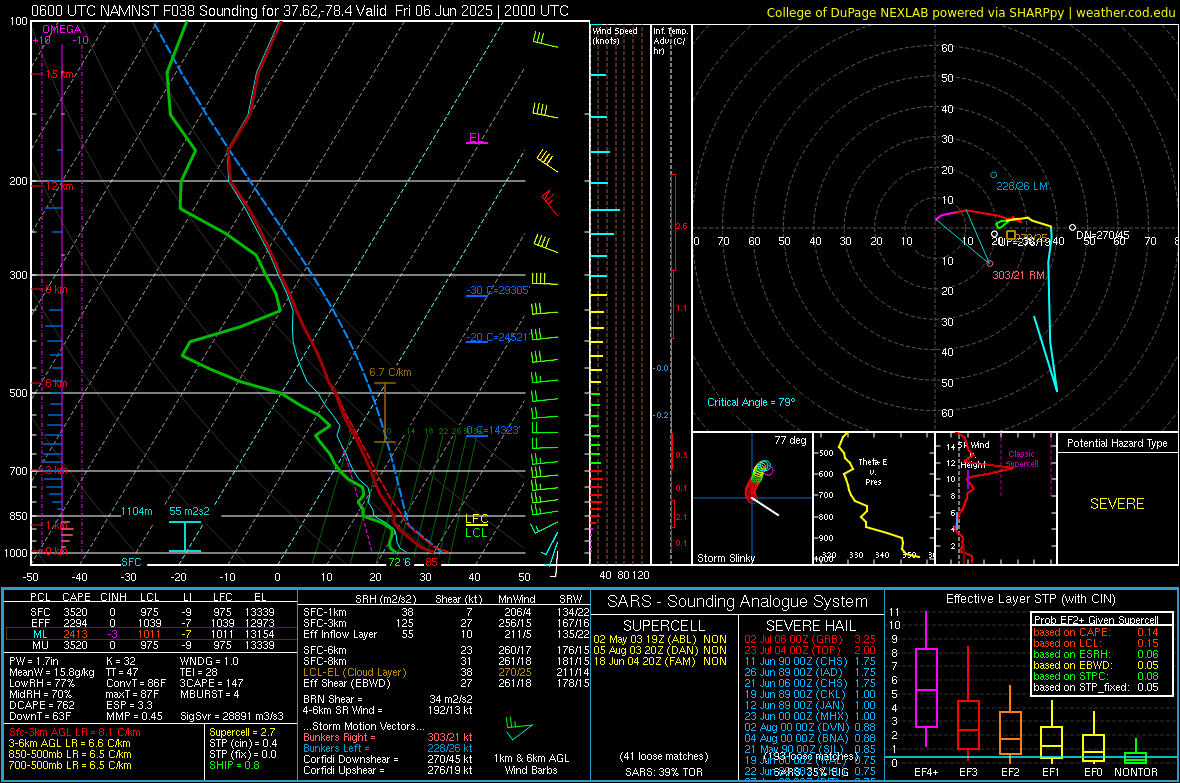Select the MU parcel row
The width and height of the screenshot is (1180, 783).
coord(151,645)
